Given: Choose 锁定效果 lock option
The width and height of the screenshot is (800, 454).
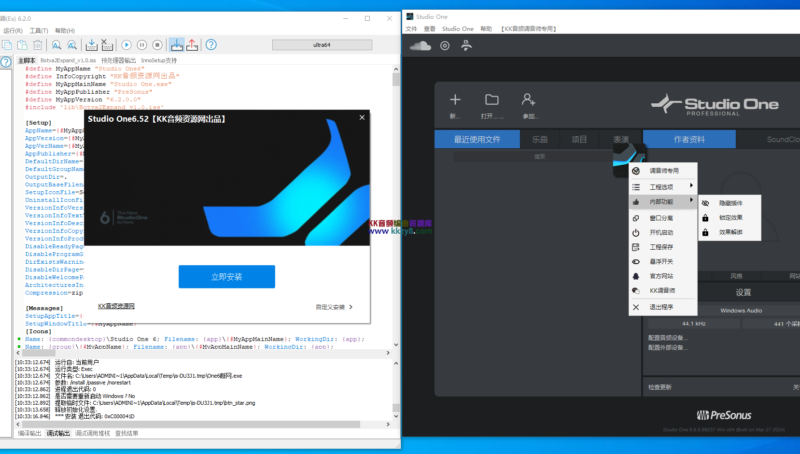Looking at the screenshot, I should tap(730, 218).
